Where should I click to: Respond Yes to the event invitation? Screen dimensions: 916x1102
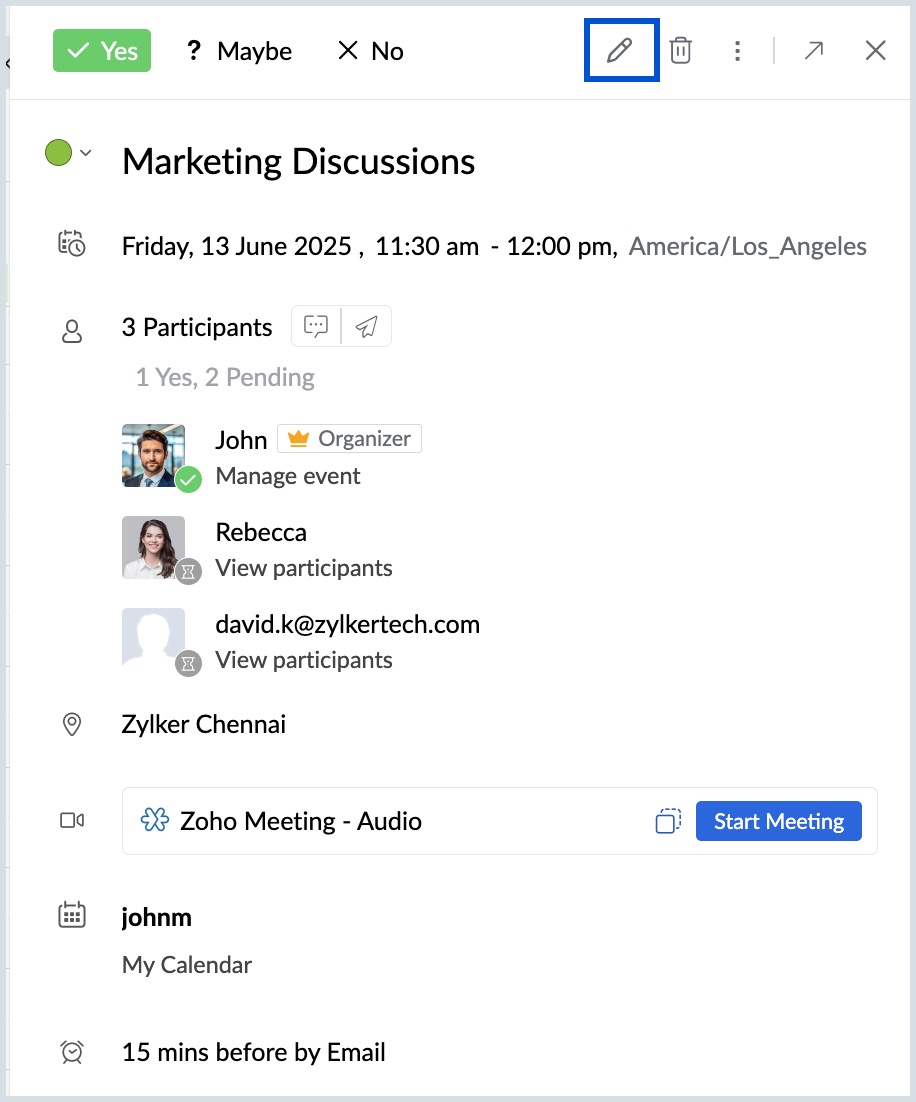click(102, 51)
